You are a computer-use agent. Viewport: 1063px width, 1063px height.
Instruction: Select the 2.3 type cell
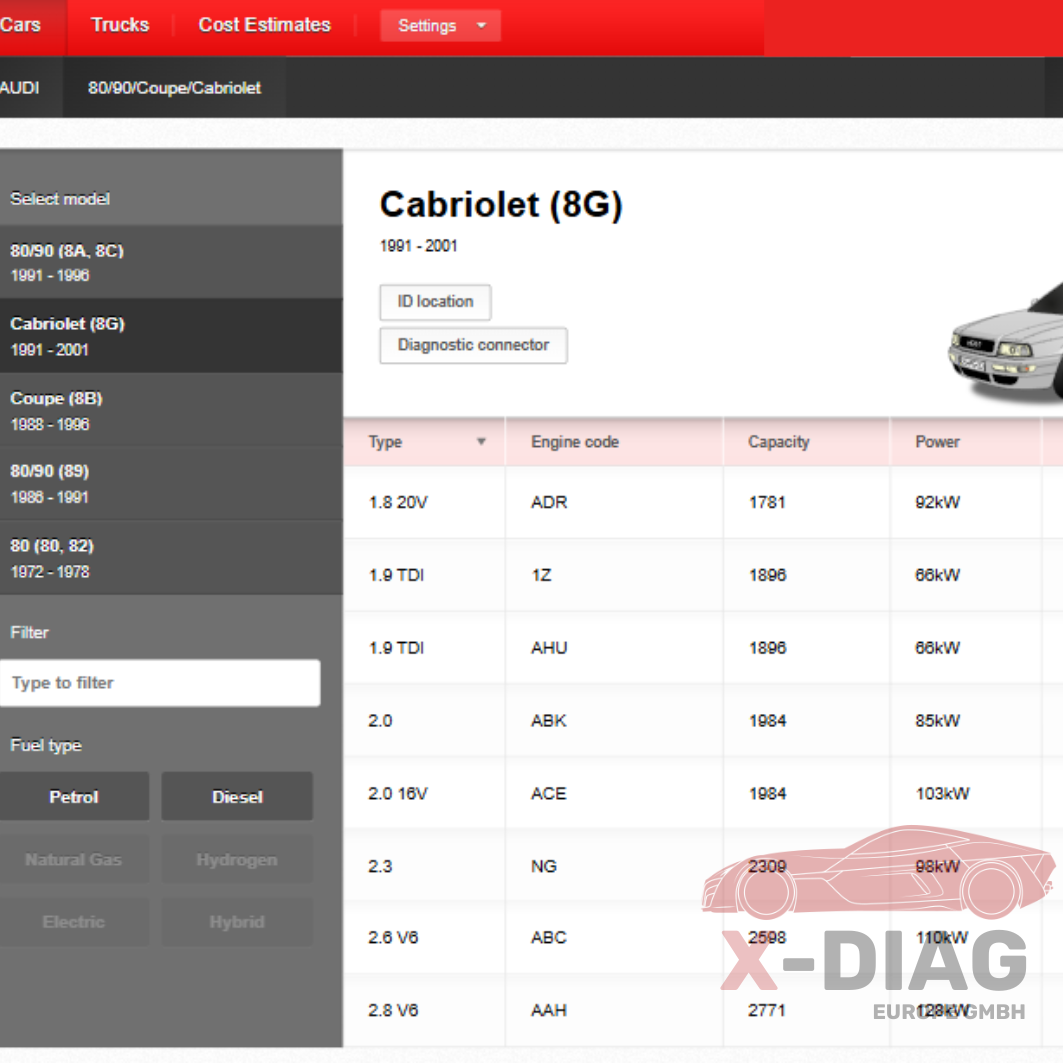[x=380, y=866]
